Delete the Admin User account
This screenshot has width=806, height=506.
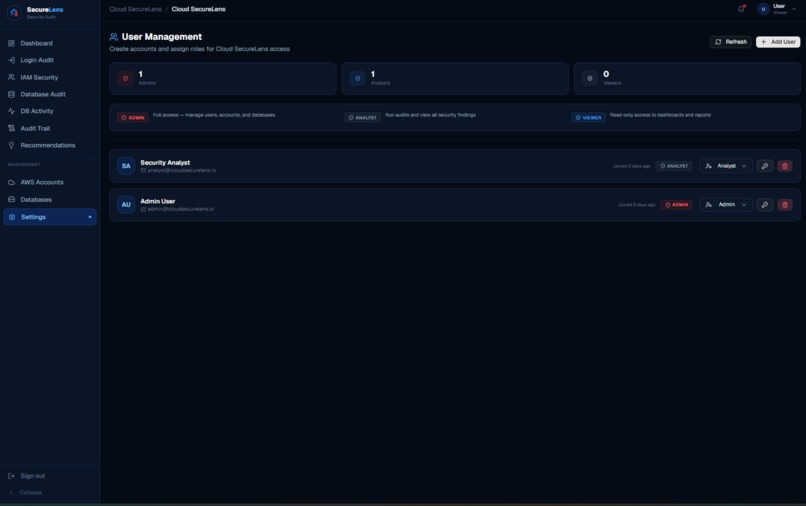785,205
